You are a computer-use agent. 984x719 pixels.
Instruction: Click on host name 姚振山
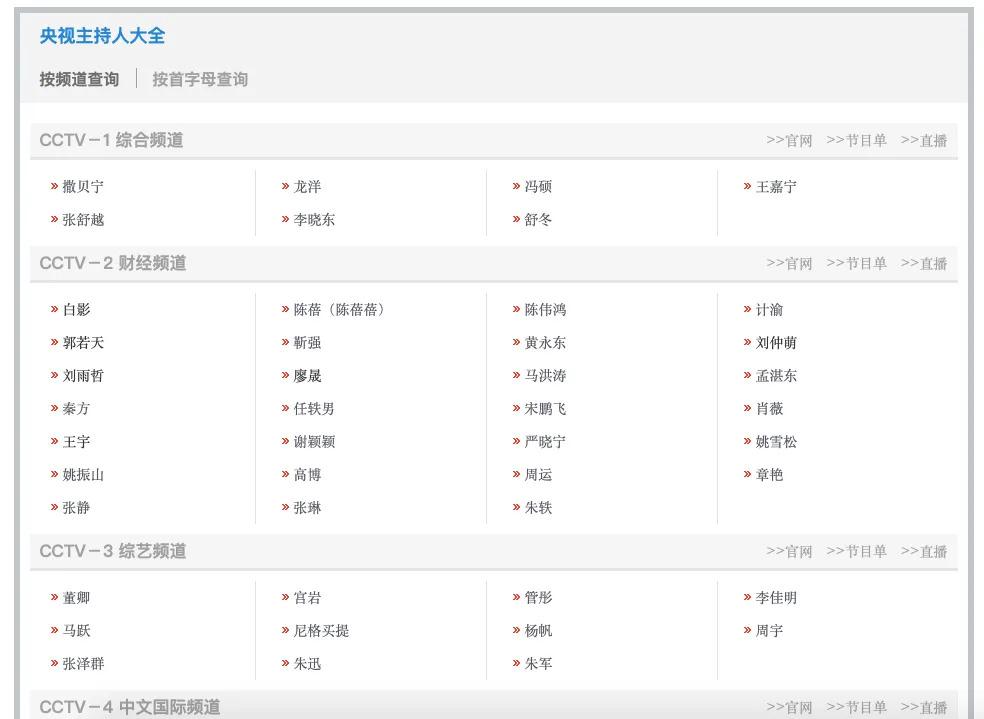coord(83,475)
